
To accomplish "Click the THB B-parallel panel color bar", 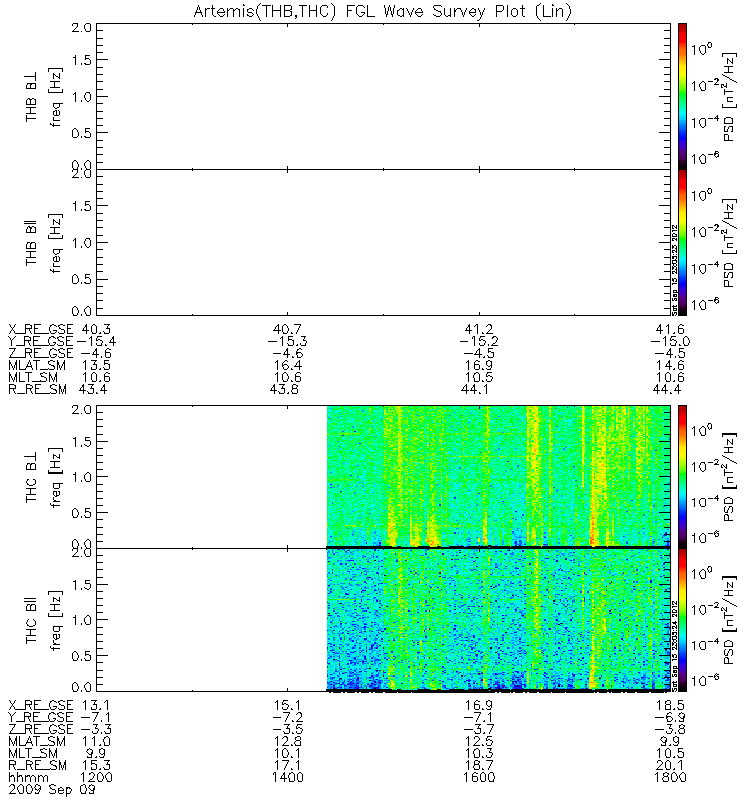I will pyautogui.click(x=682, y=242).
